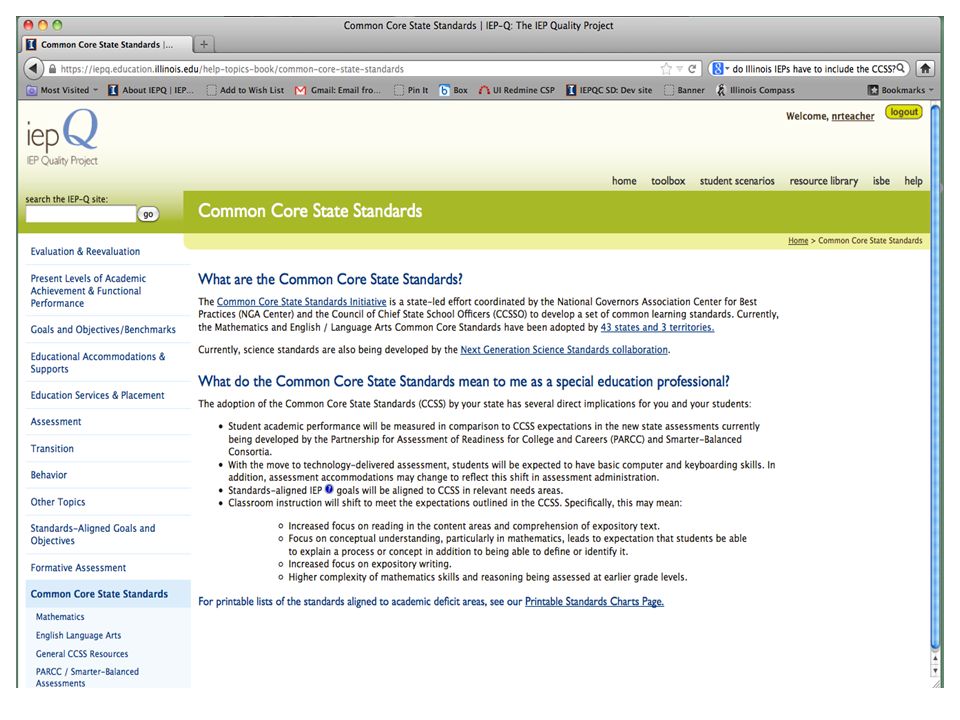Click the browser search box field
The height and width of the screenshot is (720, 960).
tap(808, 69)
